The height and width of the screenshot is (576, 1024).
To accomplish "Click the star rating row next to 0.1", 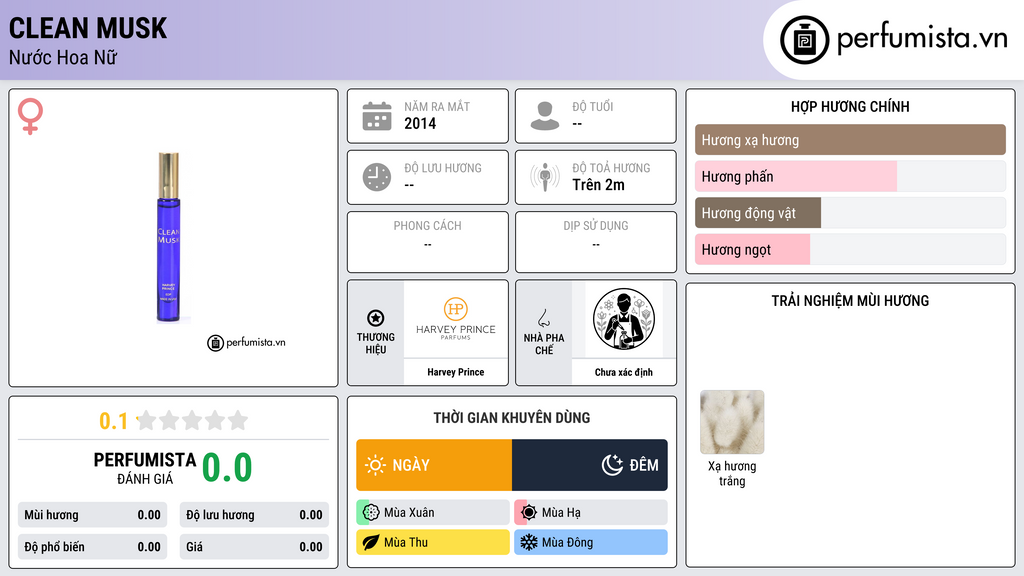I will [x=193, y=420].
